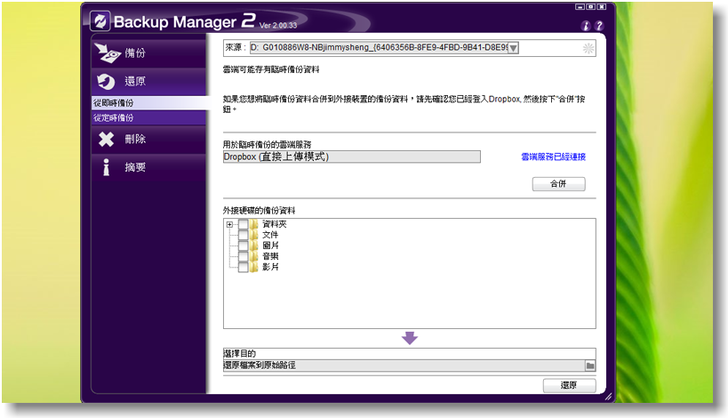Check the 影片 checkbox
Screen dimensions: 728x418
(x=243, y=267)
